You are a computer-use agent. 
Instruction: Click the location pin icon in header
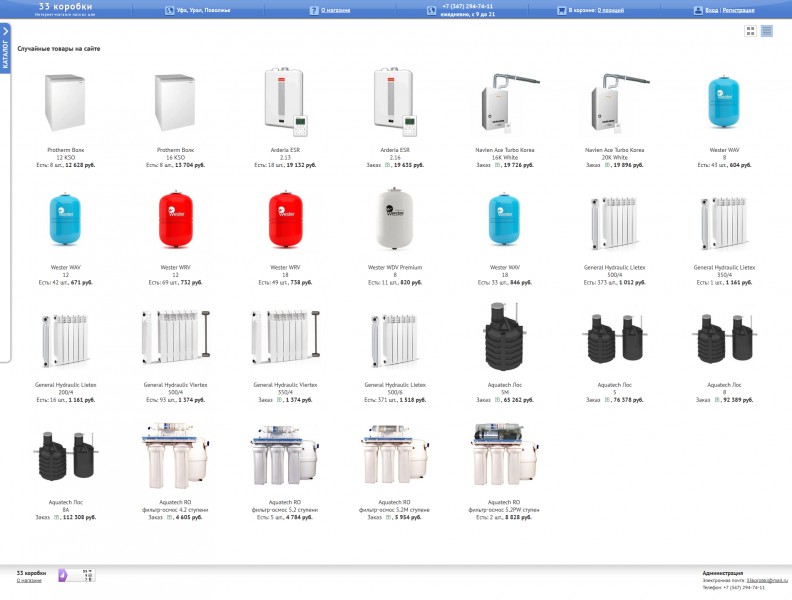(x=170, y=10)
